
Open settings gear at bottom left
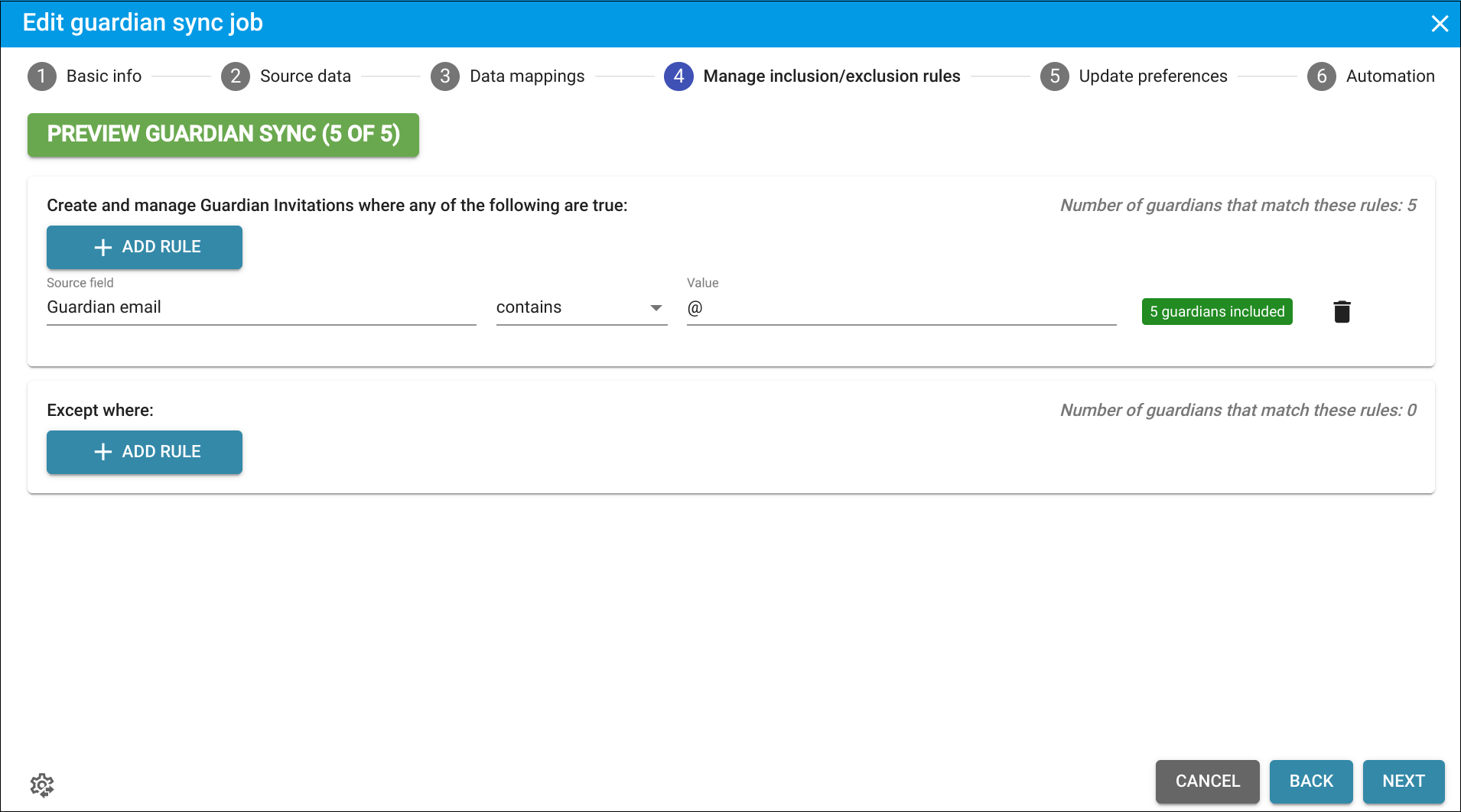(42, 784)
